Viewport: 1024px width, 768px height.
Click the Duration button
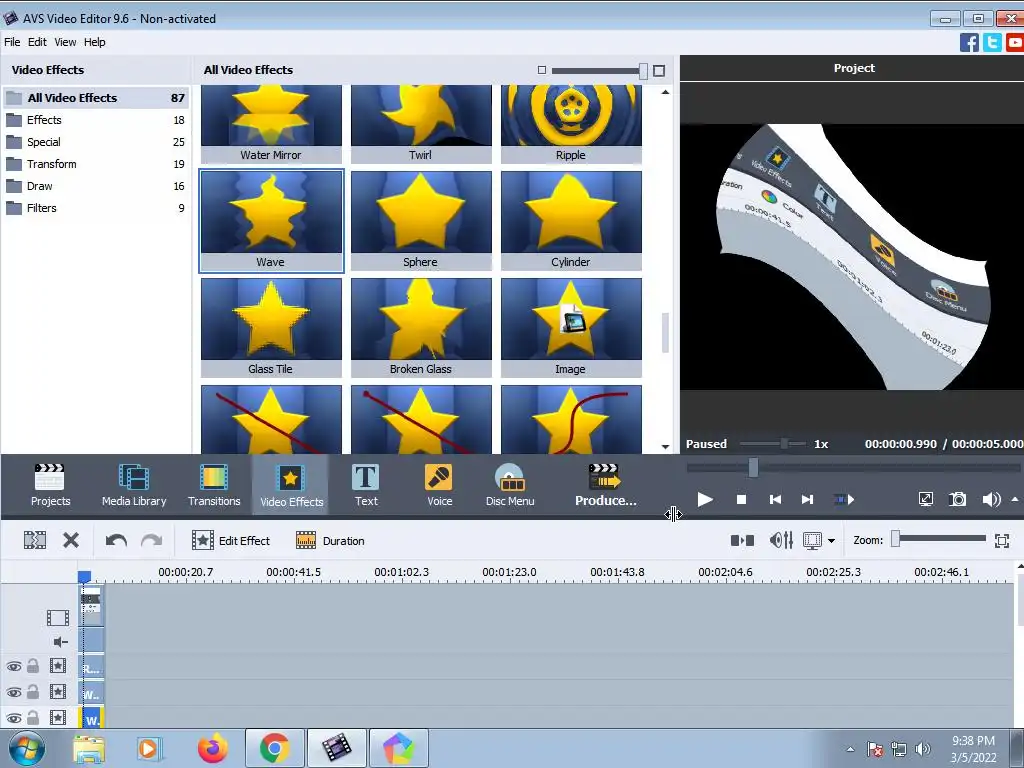[330, 540]
